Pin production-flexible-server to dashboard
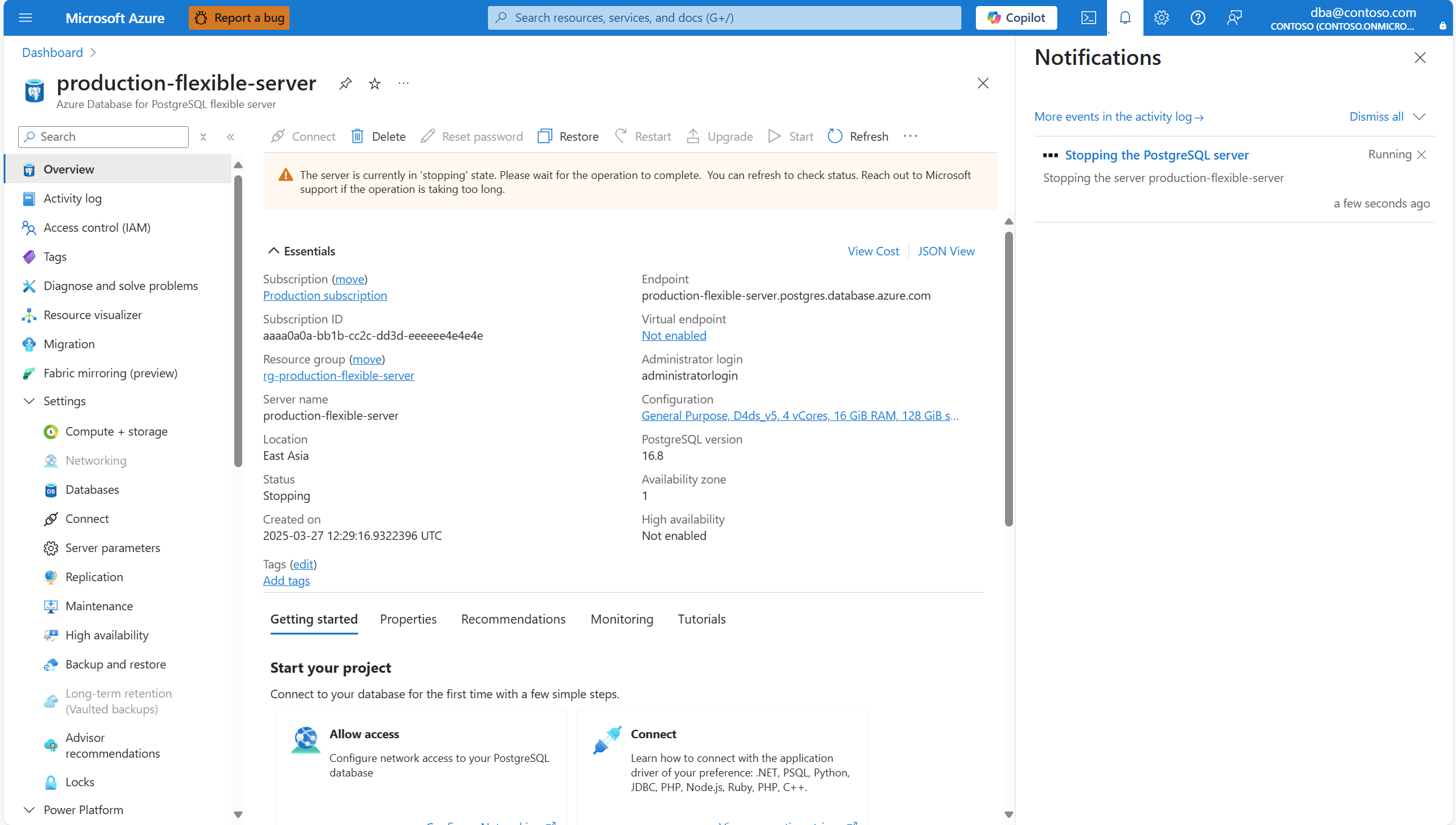This screenshot has height=825, width=1456. 345,84
